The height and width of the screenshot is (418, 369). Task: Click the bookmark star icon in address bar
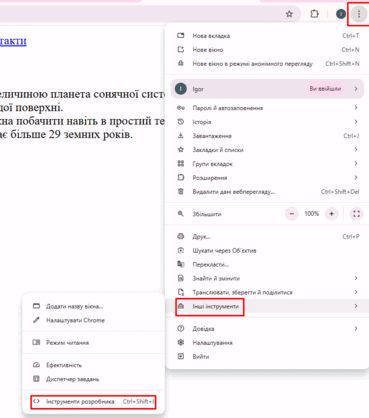[x=289, y=14]
